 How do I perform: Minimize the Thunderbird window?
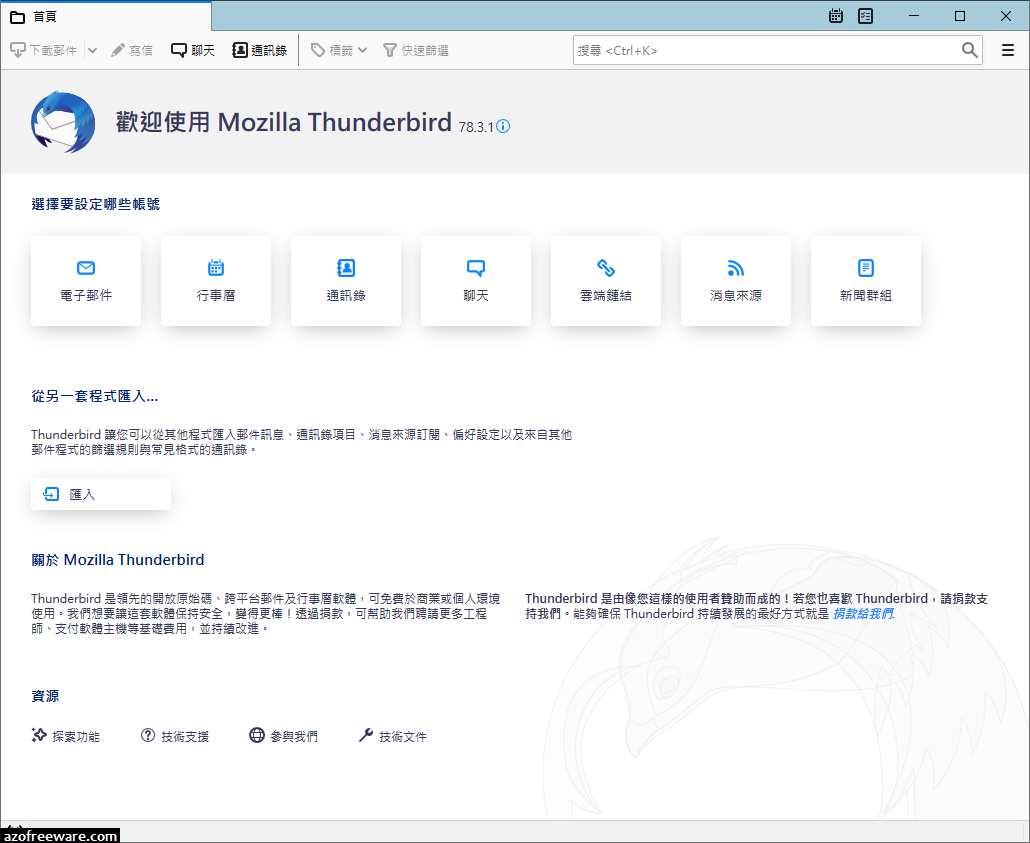click(x=914, y=16)
